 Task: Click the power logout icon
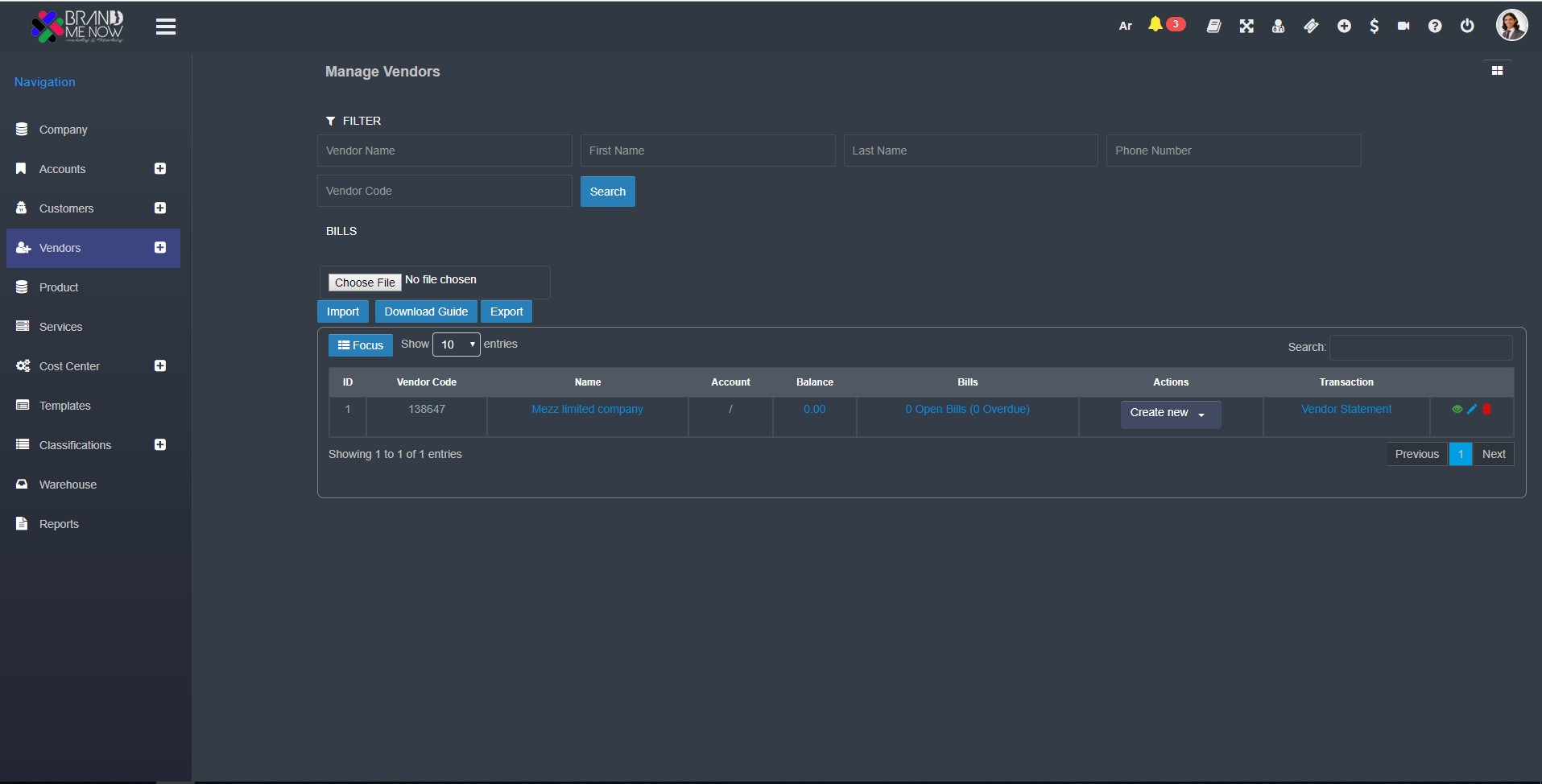[1467, 27]
